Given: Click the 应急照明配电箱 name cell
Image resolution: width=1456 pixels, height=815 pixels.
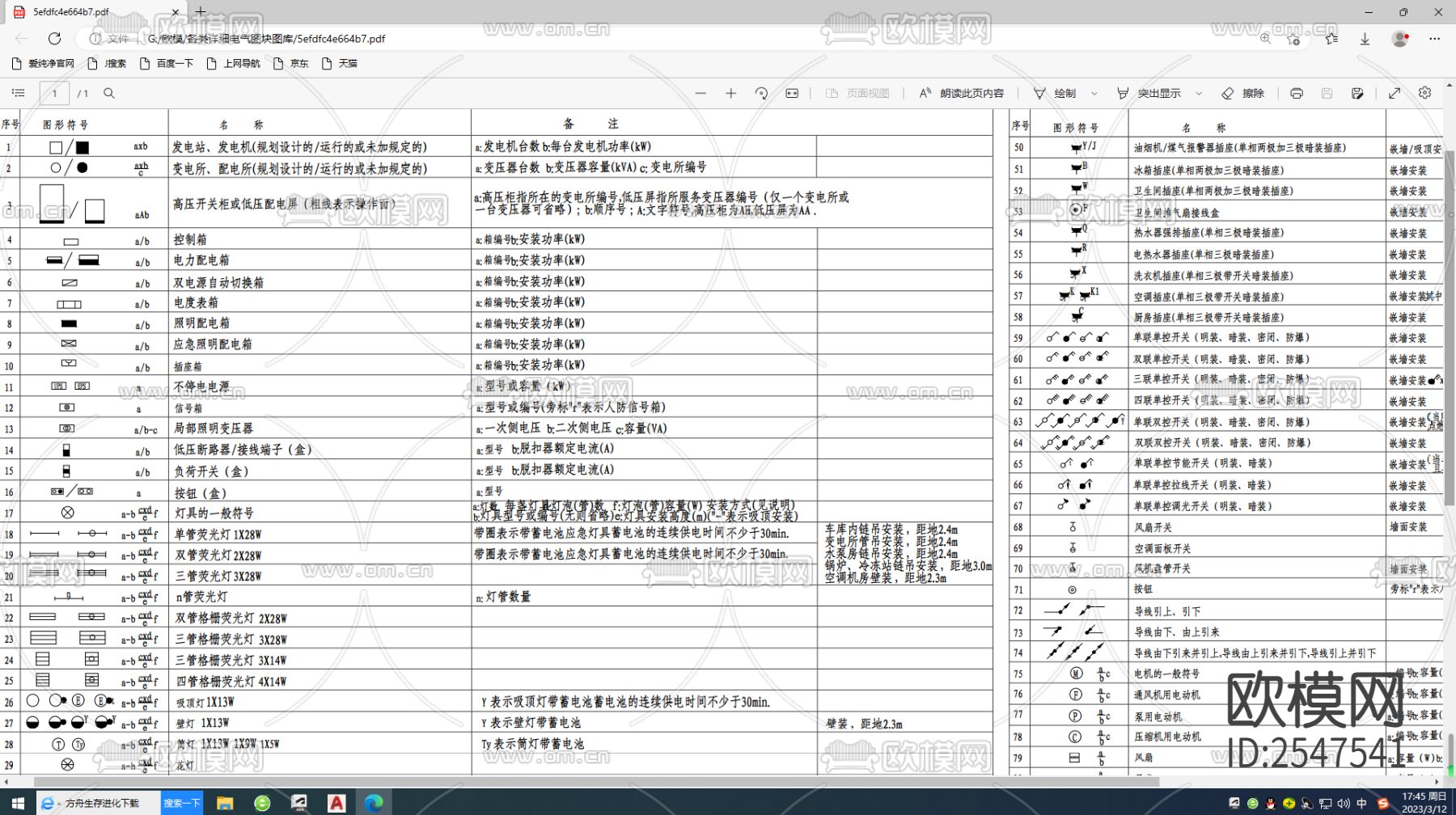Looking at the screenshot, I should pyautogui.click(x=320, y=344).
